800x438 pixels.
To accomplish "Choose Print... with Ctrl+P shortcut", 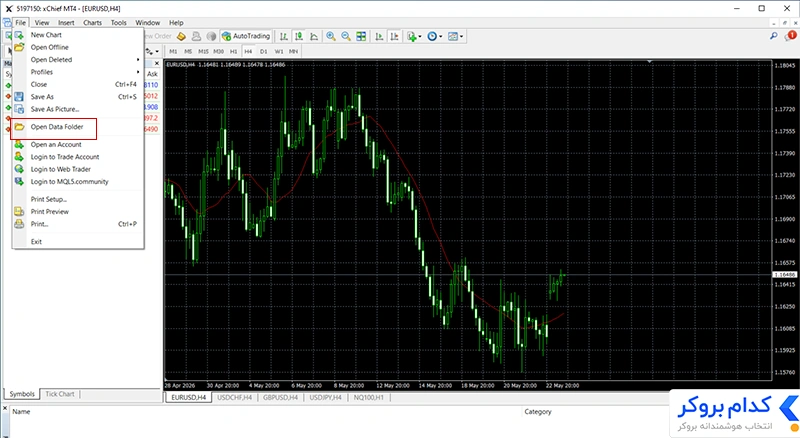I will point(78,224).
